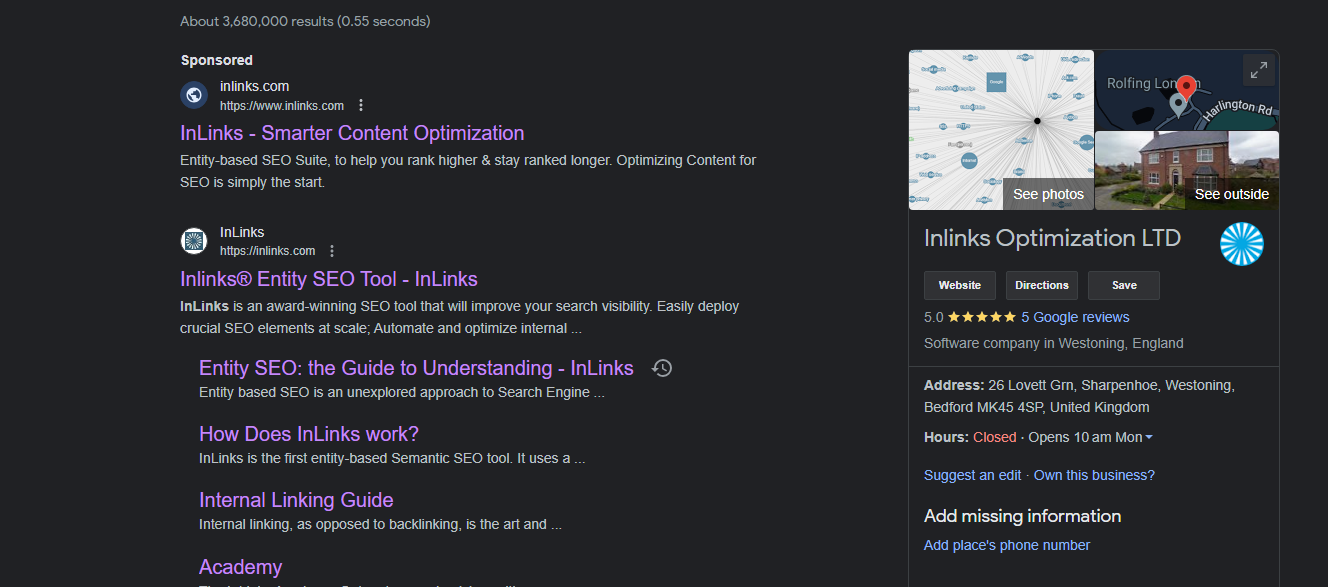The image size is (1328, 587).
Task: Open the 'See photos' thumbnail
Action: pyautogui.click(x=1001, y=130)
